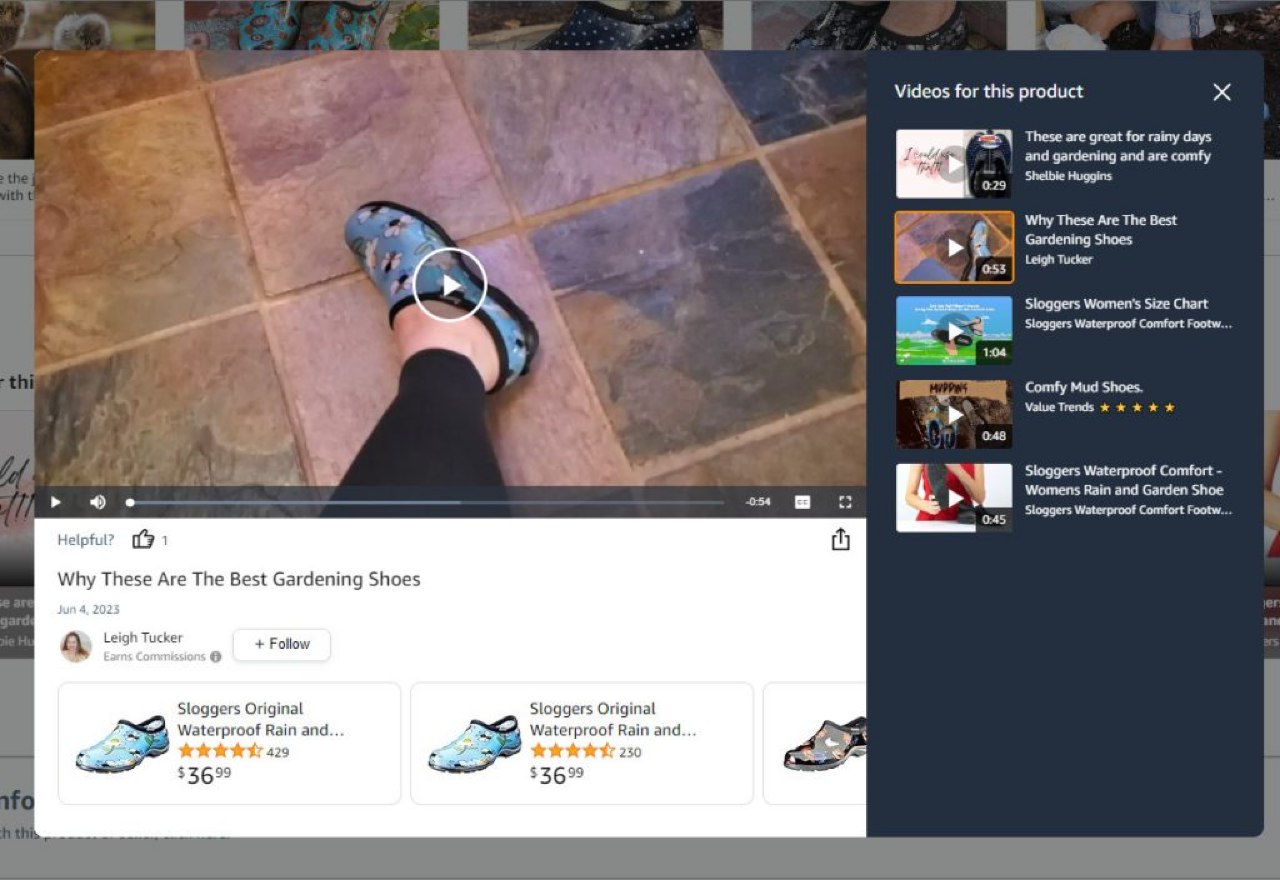Click the + Follow button
Viewport: 1280px width, 880px height.
pos(282,644)
